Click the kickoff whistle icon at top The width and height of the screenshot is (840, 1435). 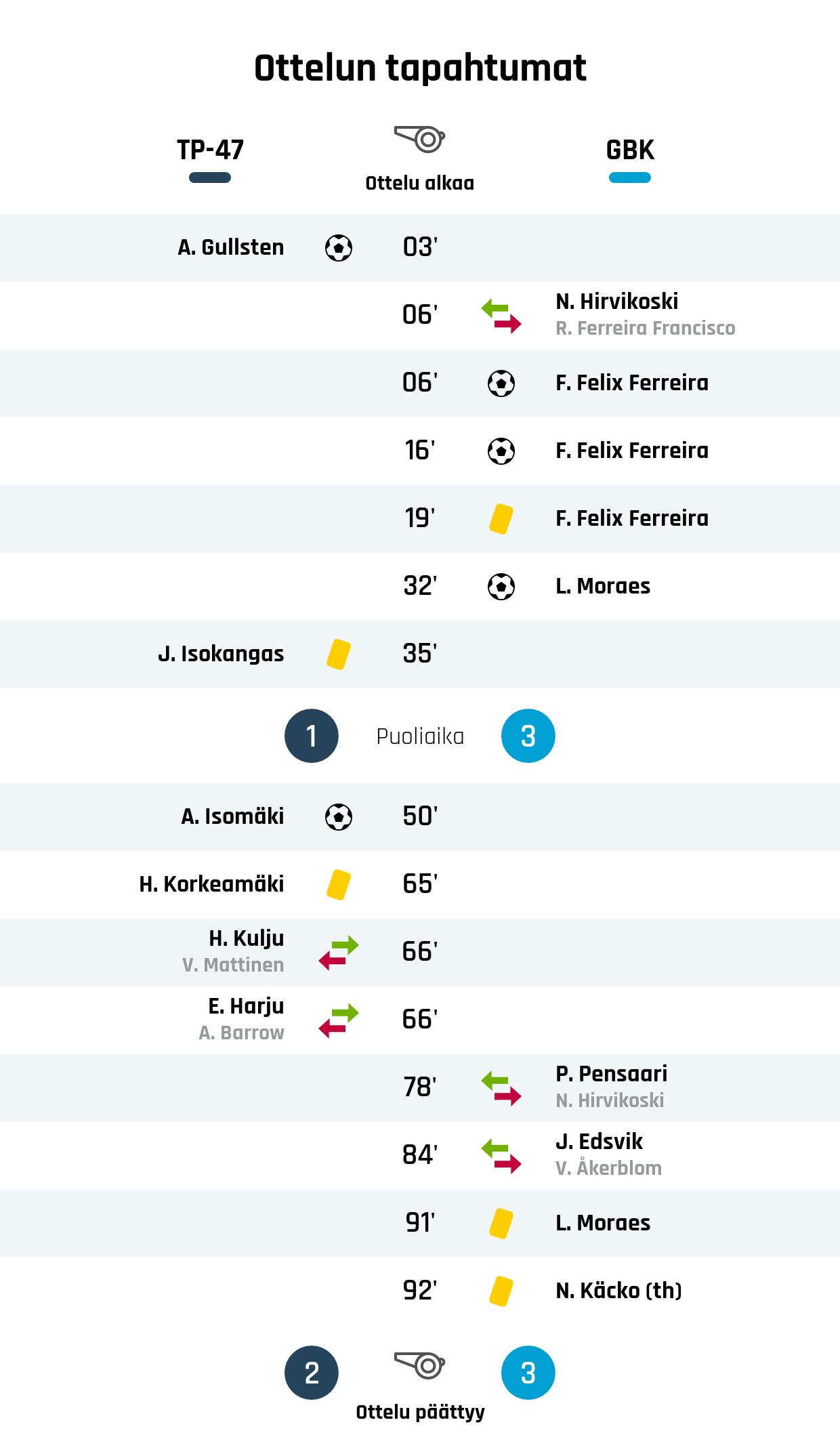[419, 139]
